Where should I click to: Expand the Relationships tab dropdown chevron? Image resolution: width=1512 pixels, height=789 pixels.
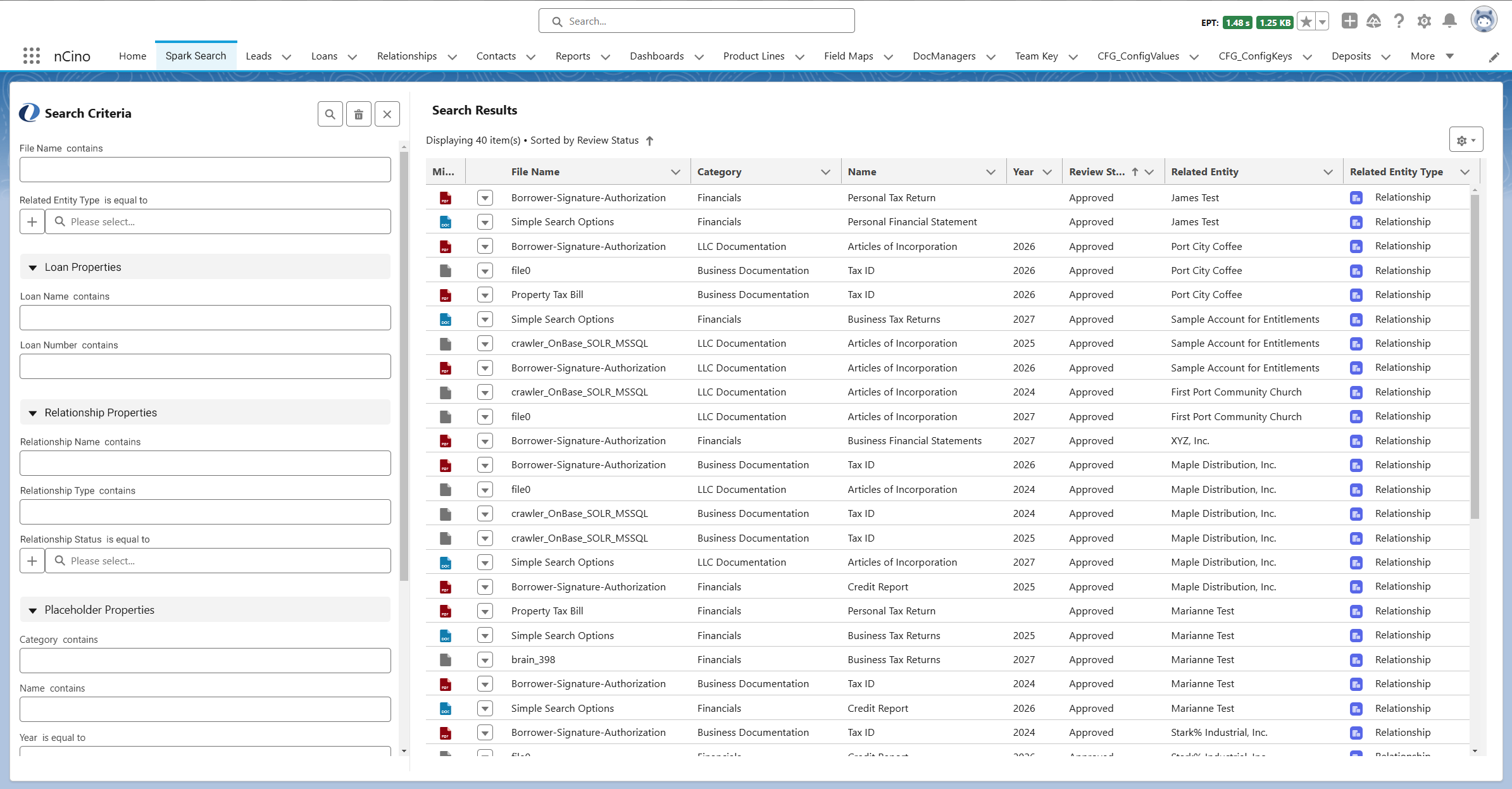(x=452, y=57)
